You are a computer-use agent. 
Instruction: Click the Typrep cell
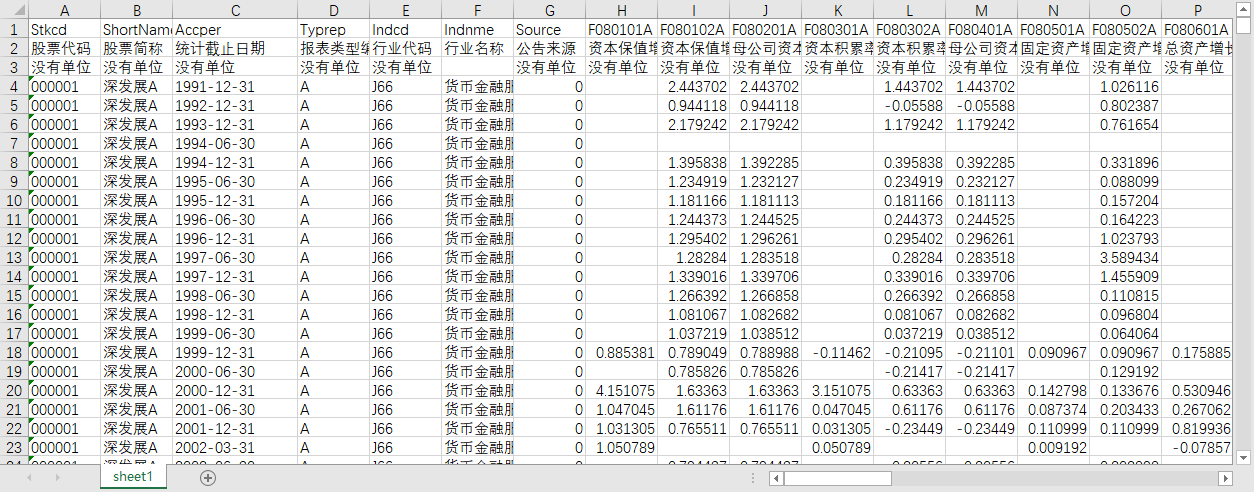click(x=333, y=30)
